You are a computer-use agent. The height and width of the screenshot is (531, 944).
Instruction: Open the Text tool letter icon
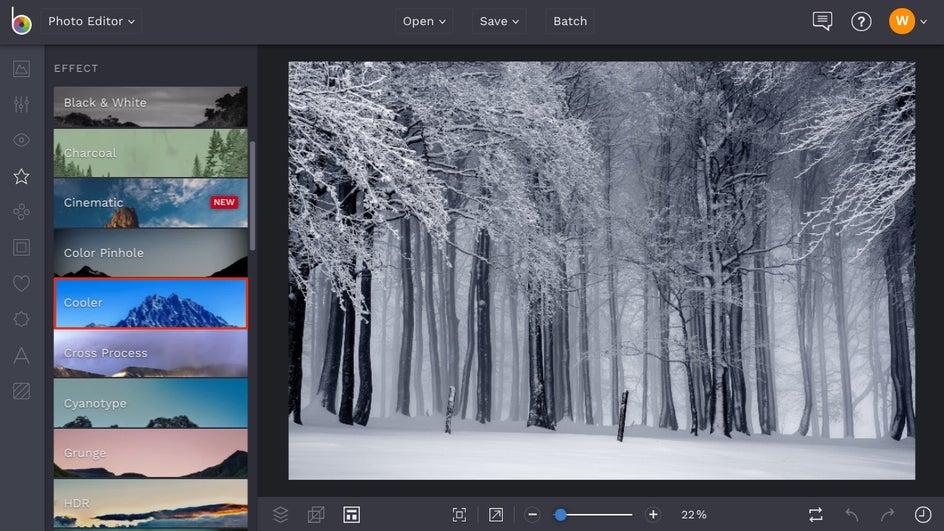click(21, 355)
